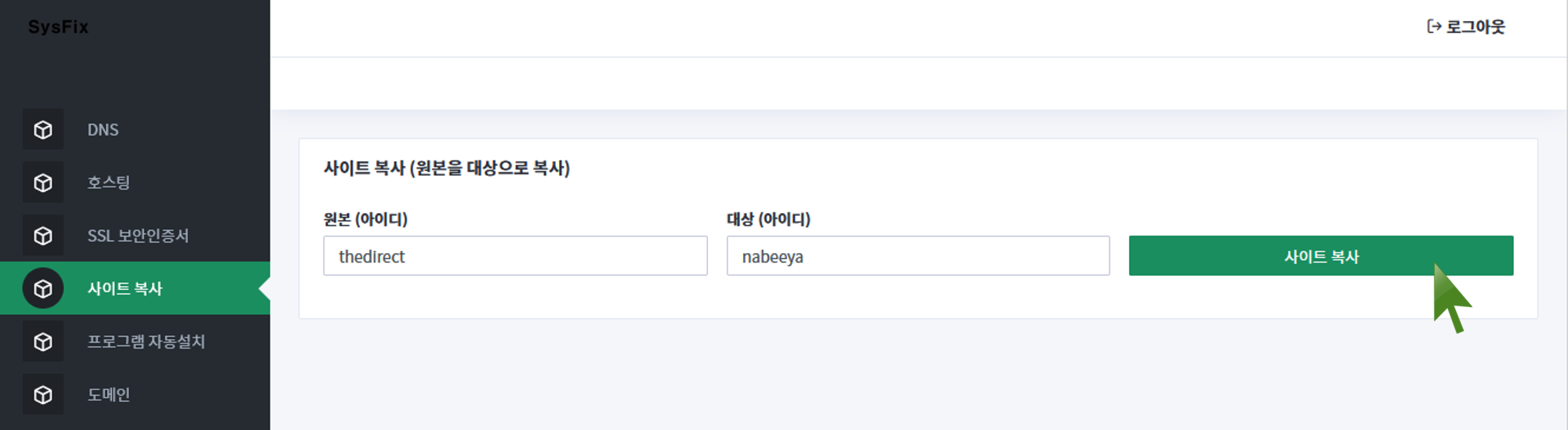This screenshot has height=430, width=1568.
Task: Click the cube icon beside SSL 보안인증서
Action: pyautogui.click(x=43, y=236)
